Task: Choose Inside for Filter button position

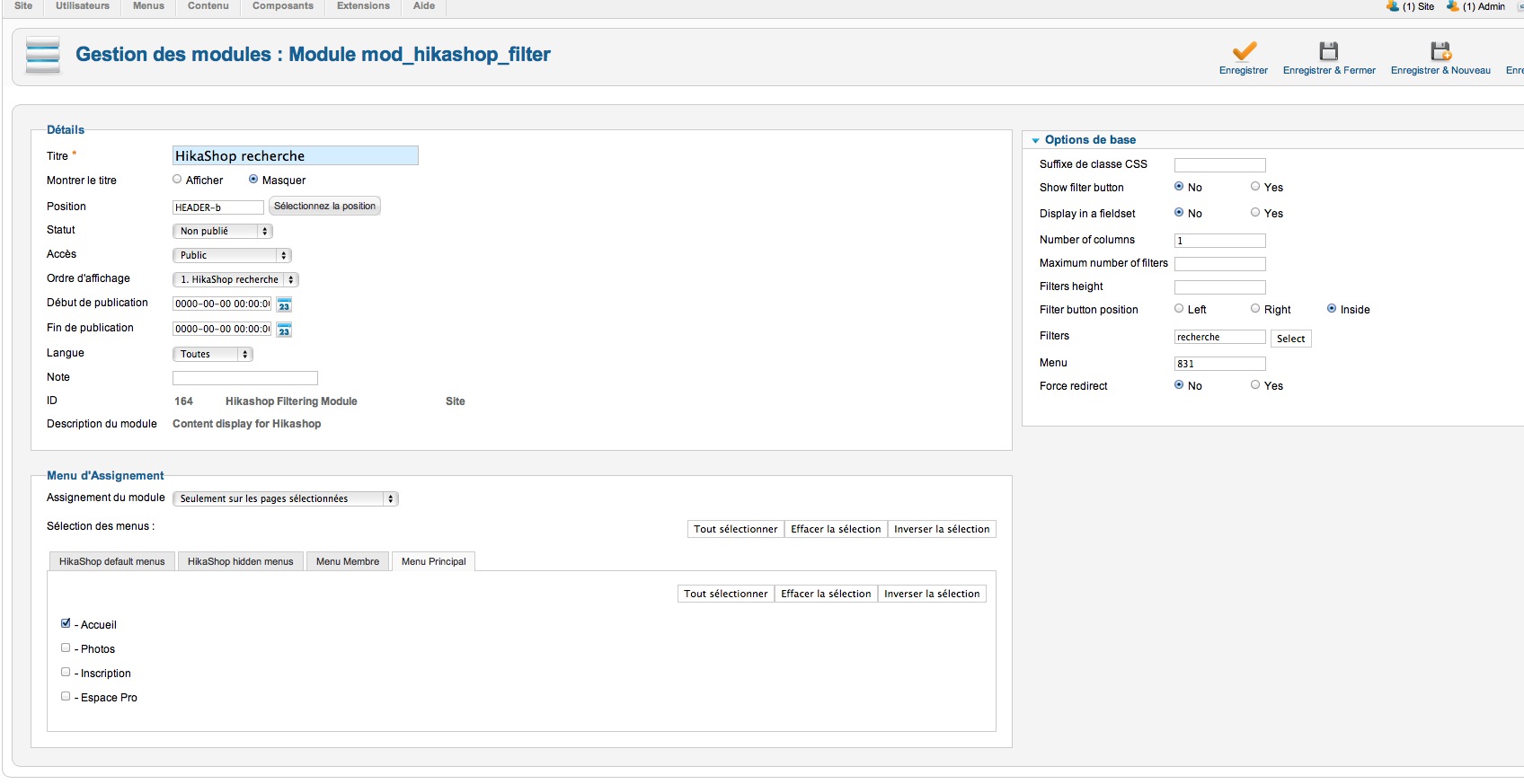Action: (1332, 309)
